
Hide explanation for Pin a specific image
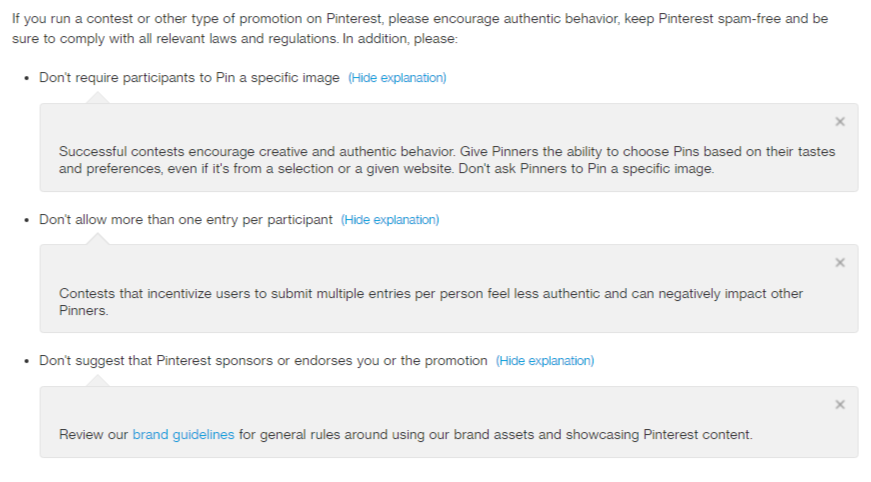tap(397, 78)
